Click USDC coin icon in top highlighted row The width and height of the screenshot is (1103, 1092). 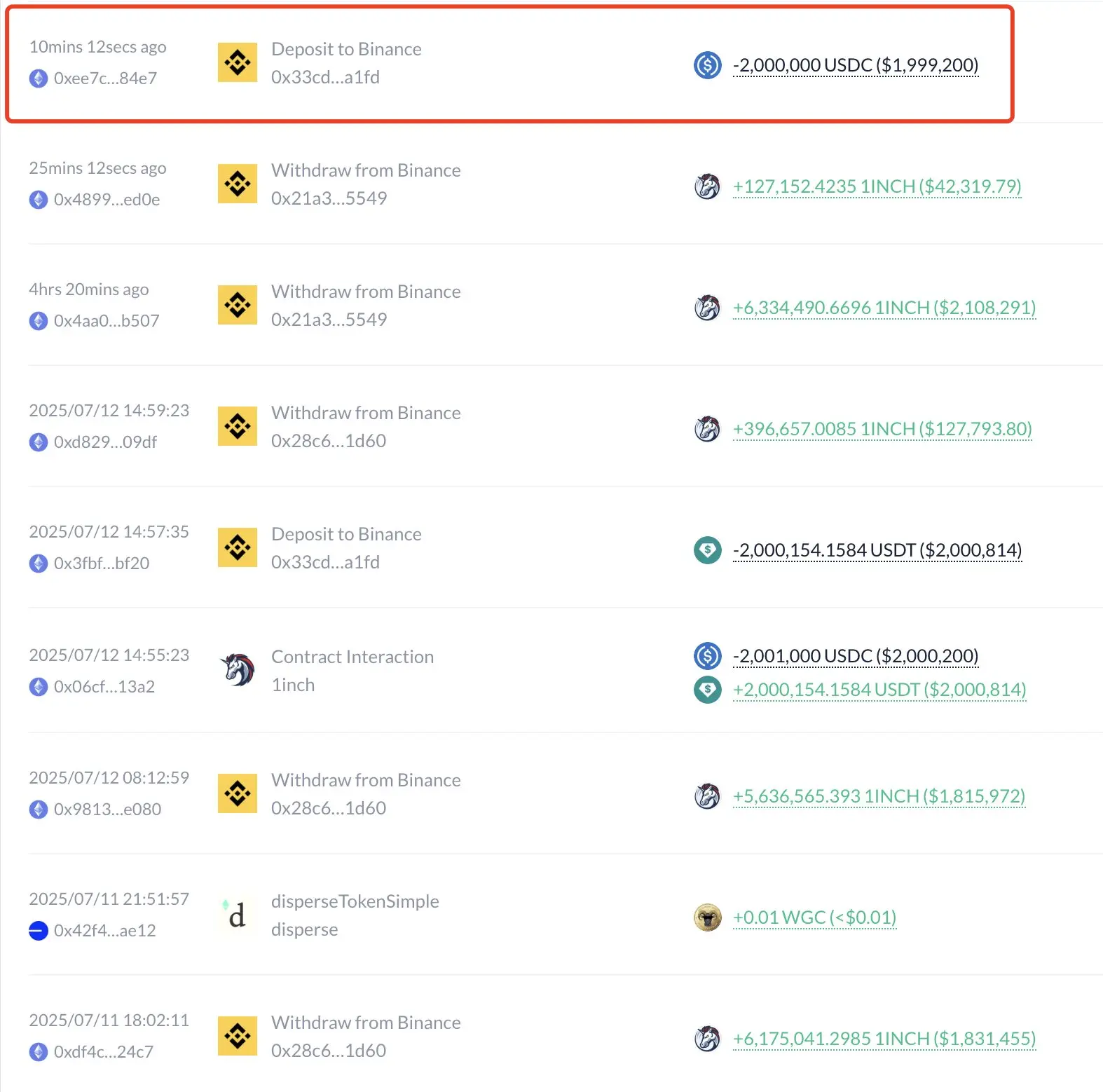707,65
